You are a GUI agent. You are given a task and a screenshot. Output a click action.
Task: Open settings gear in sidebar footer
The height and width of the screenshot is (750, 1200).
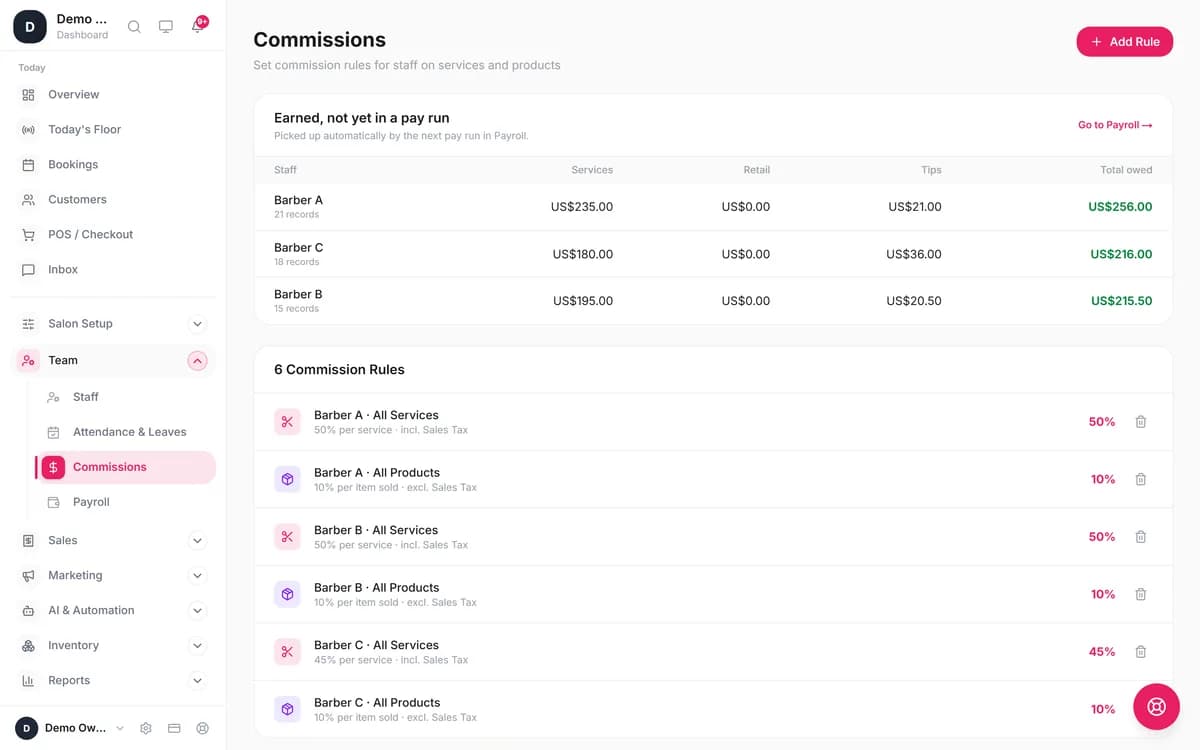(x=146, y=728)
